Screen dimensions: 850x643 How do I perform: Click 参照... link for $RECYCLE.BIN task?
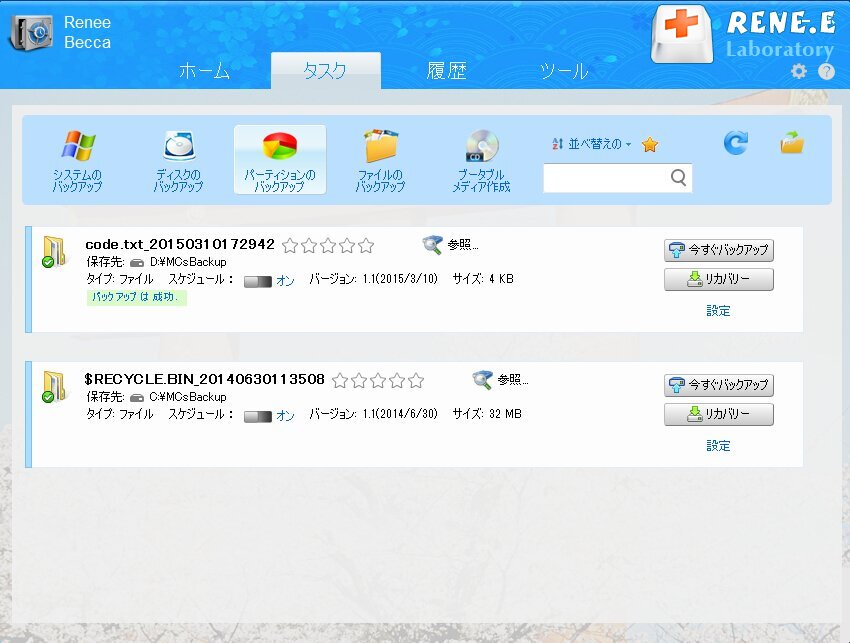[513, 380]
